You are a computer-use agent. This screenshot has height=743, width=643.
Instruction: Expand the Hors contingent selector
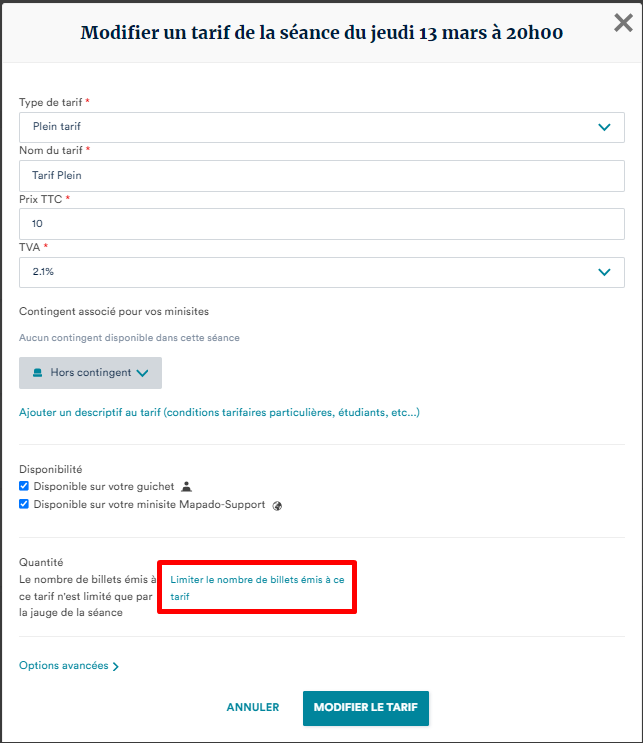coord(90,372)
